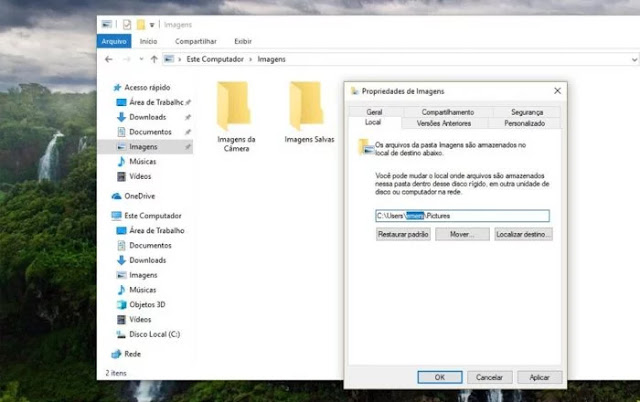Click the OneDrive cloud icon
Screen dimensions: 640x402
point(117,196)
